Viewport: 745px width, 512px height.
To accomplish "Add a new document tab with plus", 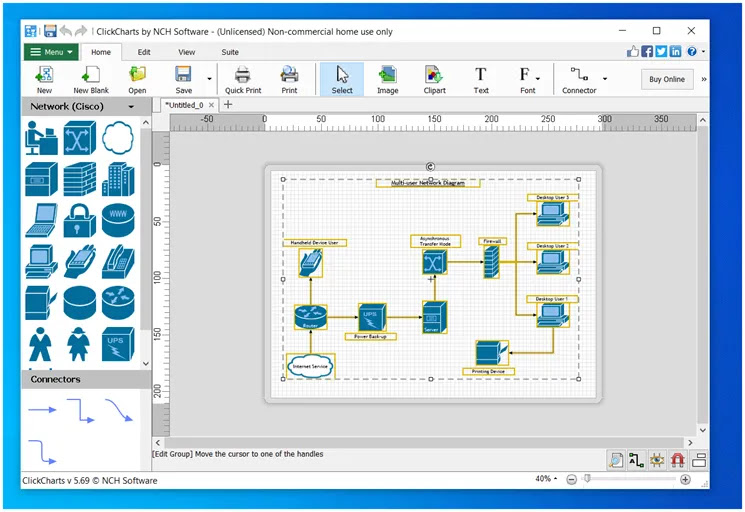I will (x=228, y=104).
